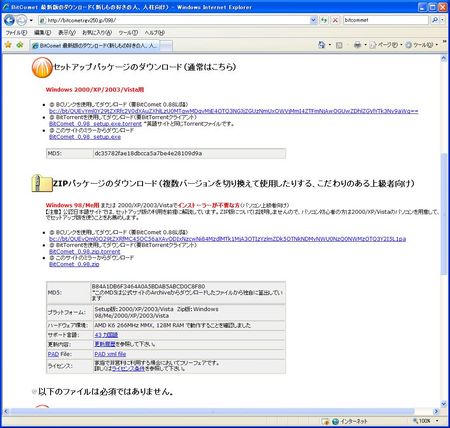
Task: Open the ツール menu in menu bar
Action: pos(128,33)
